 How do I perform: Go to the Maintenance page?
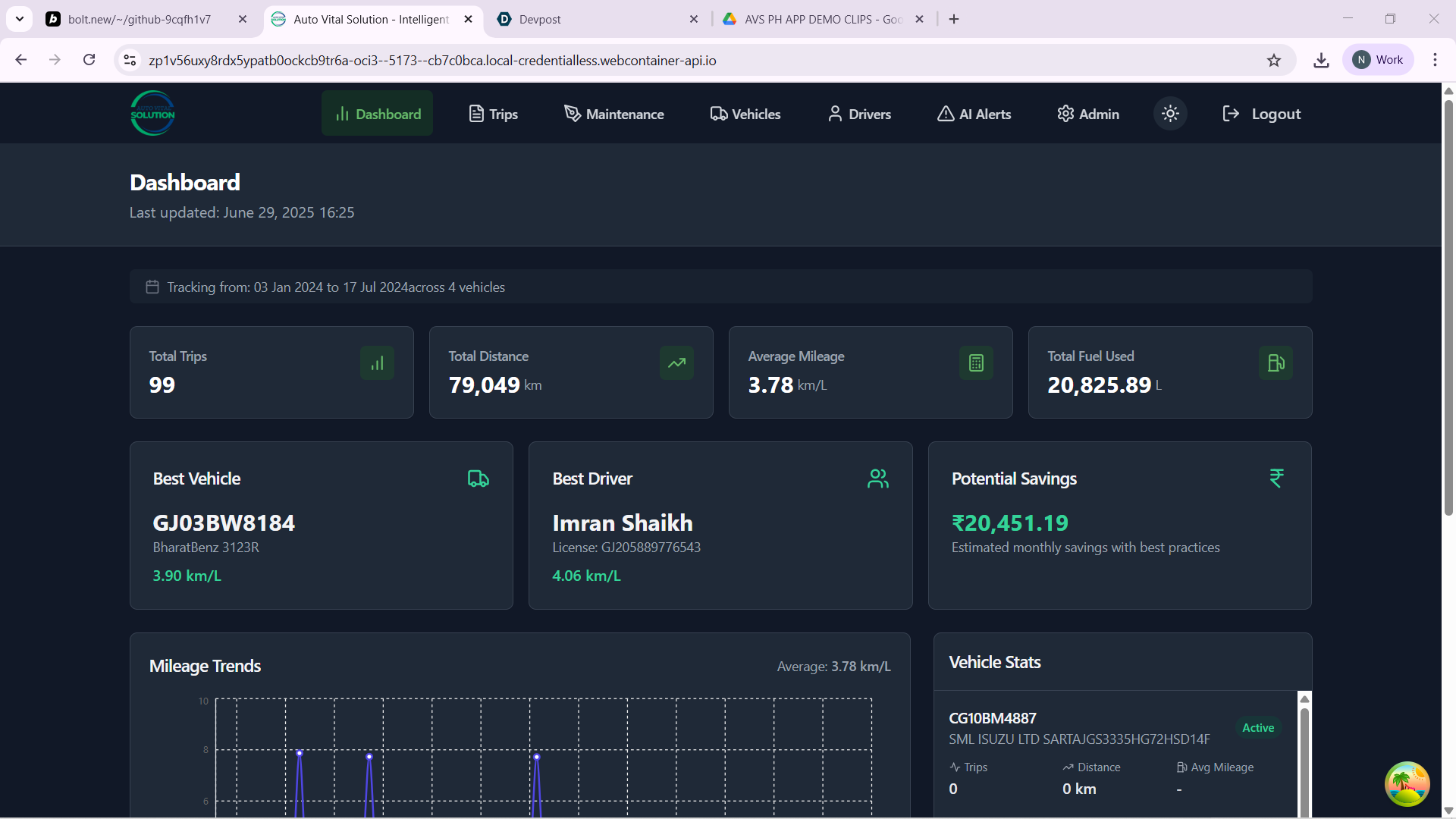(614, 114)
